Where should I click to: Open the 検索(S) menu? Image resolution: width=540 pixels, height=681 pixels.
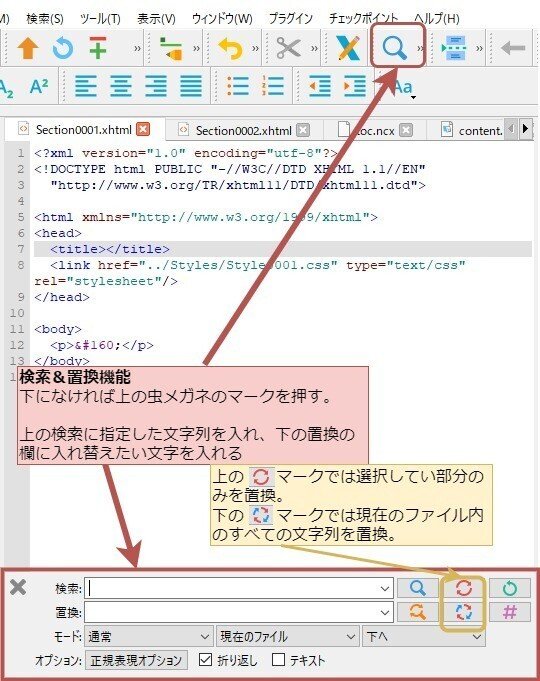coord(45,19)
